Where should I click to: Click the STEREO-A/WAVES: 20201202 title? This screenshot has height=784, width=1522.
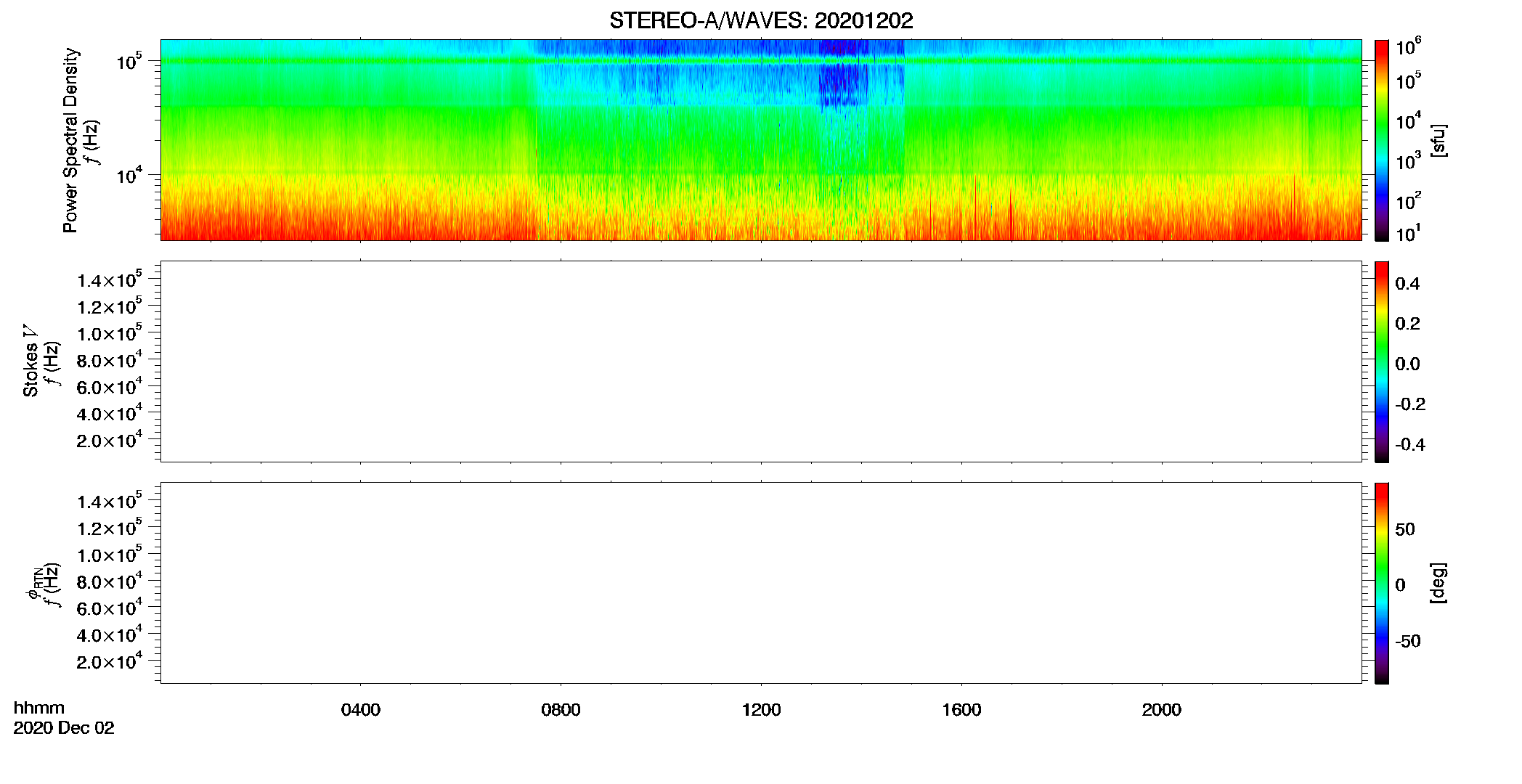[x=761, y=21]
